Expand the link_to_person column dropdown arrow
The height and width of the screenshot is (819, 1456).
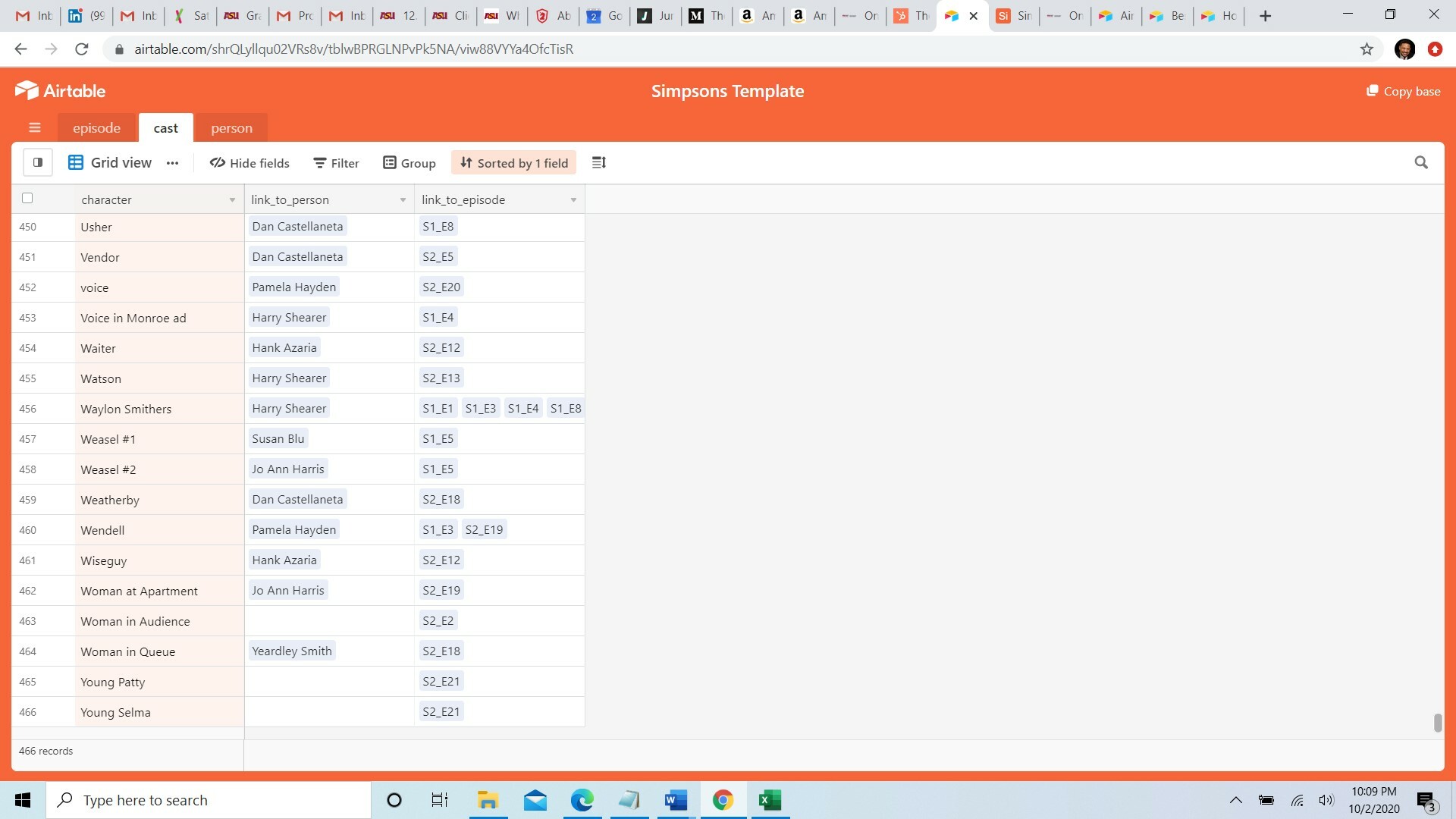click(403, 200)
